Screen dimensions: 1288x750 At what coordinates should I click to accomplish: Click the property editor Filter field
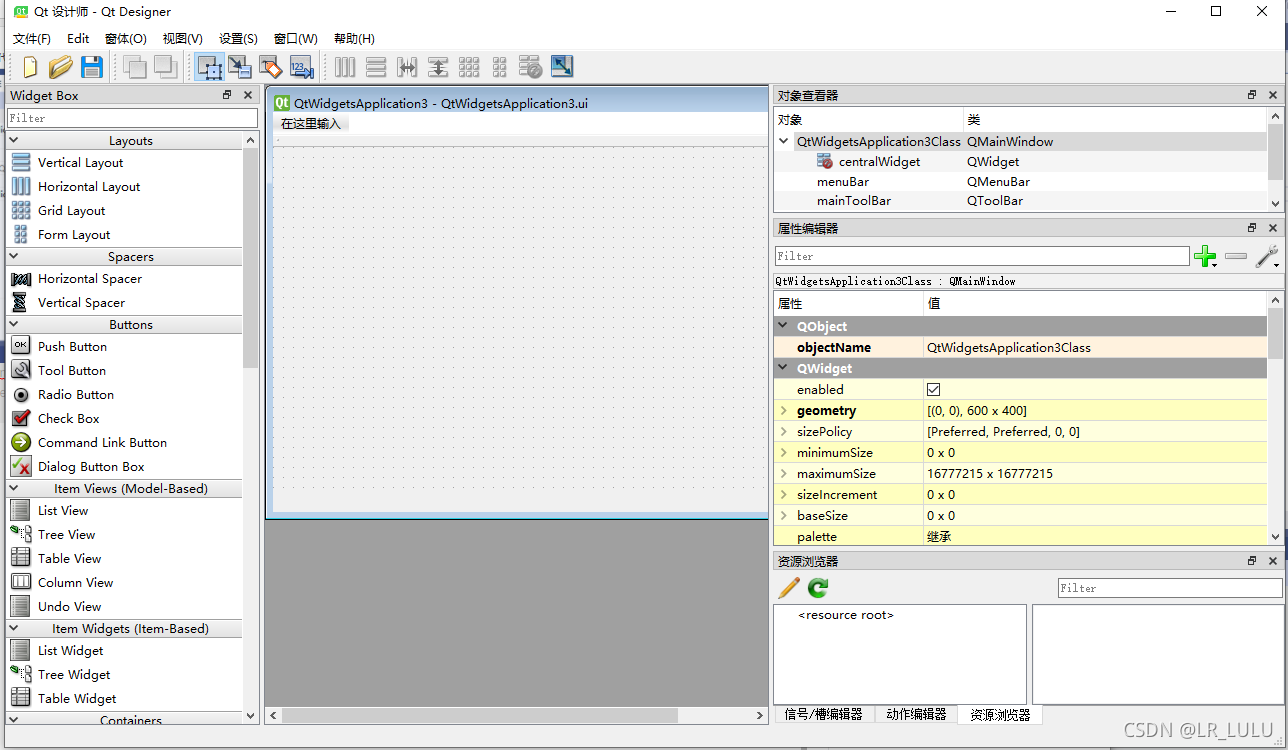pyautogui.click(x=982, y=256)
